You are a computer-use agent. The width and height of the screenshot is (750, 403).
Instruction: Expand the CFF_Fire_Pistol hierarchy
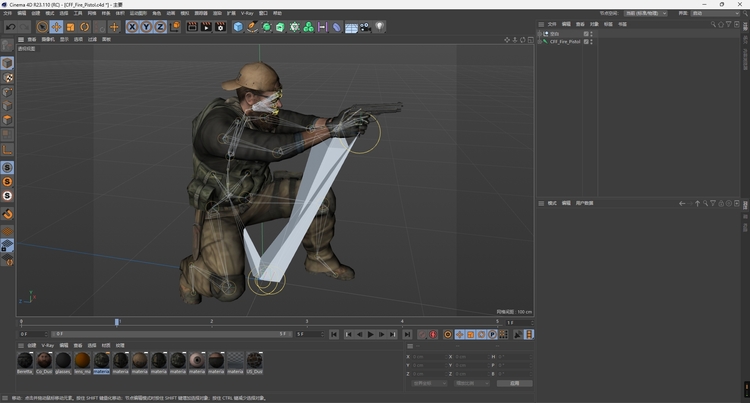pyautogui.click(x=540, y=42)
